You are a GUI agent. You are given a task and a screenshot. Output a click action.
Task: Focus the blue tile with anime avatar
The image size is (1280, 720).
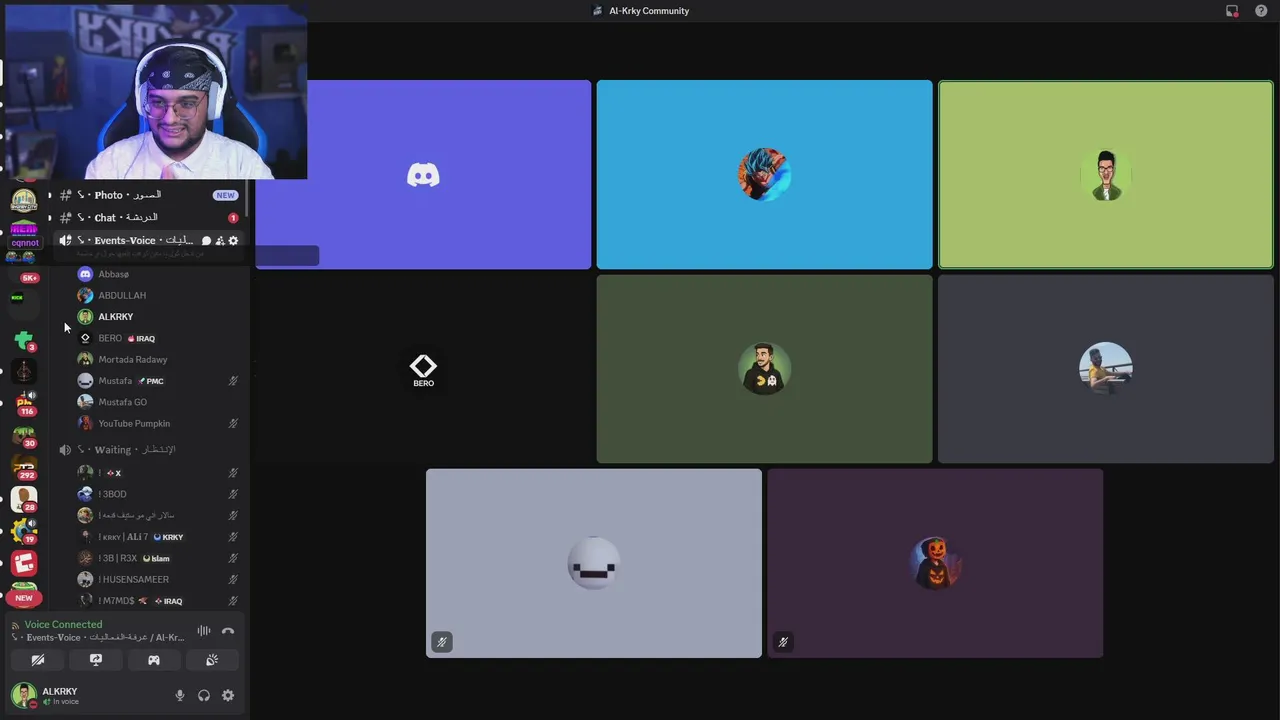click(x=764, y=175)
